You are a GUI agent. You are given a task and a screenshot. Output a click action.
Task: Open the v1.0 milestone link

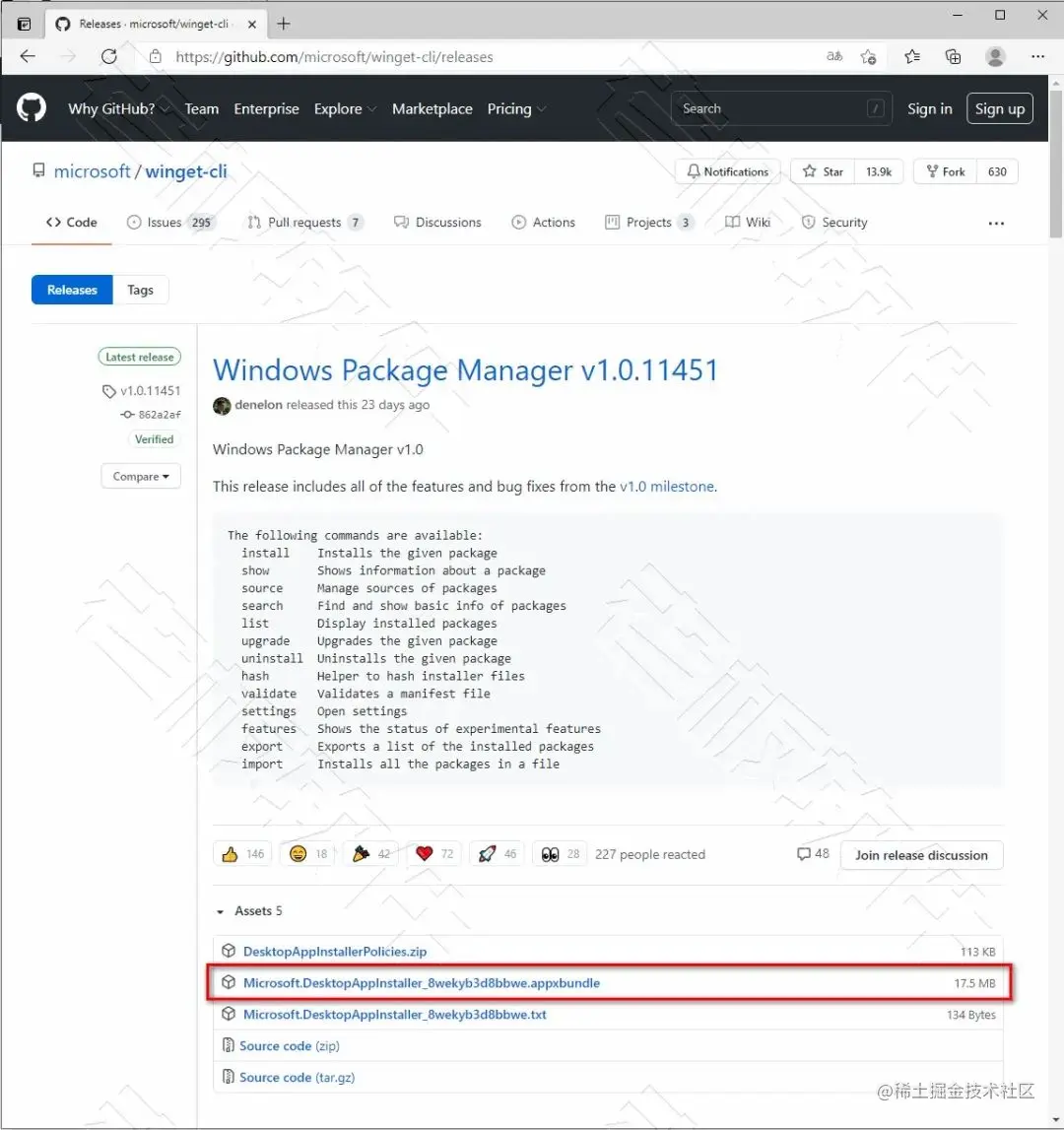(x=667, y=487)
